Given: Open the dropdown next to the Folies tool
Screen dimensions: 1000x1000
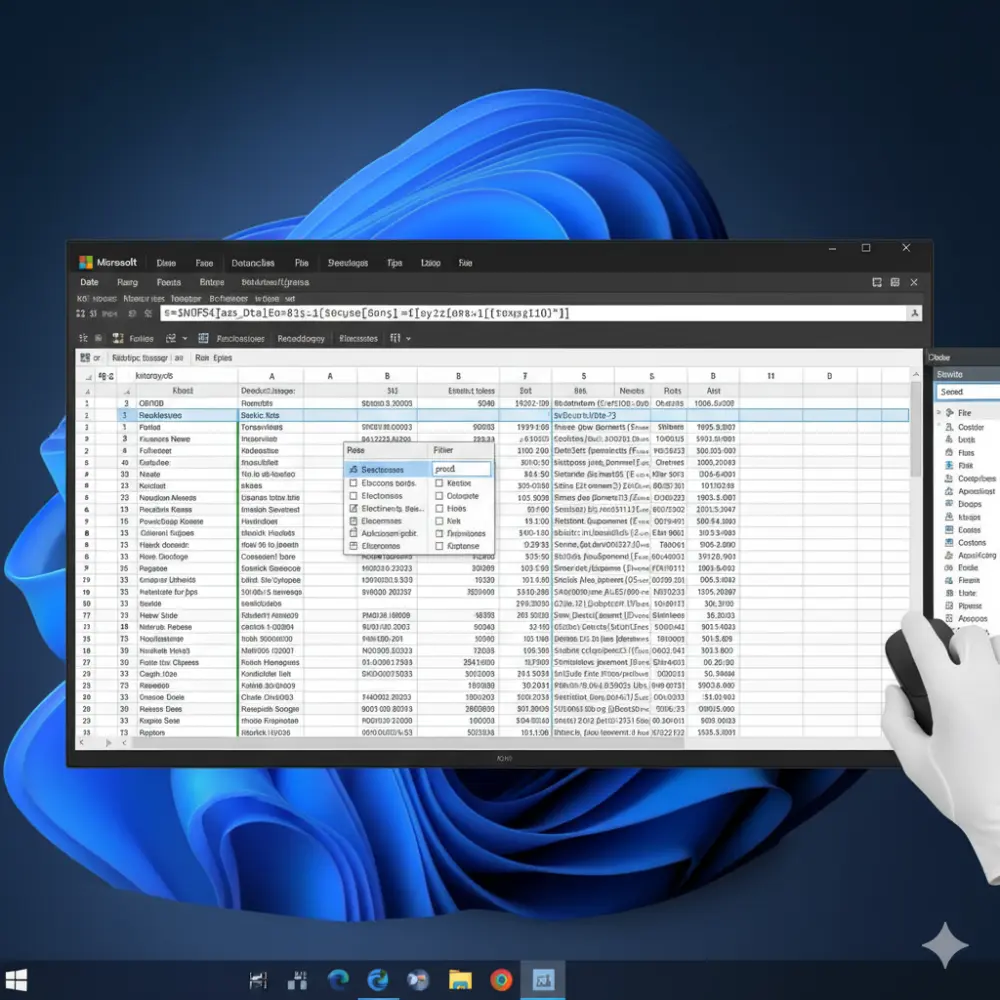Looking at the screenshot, I should (x=184, y=337).
